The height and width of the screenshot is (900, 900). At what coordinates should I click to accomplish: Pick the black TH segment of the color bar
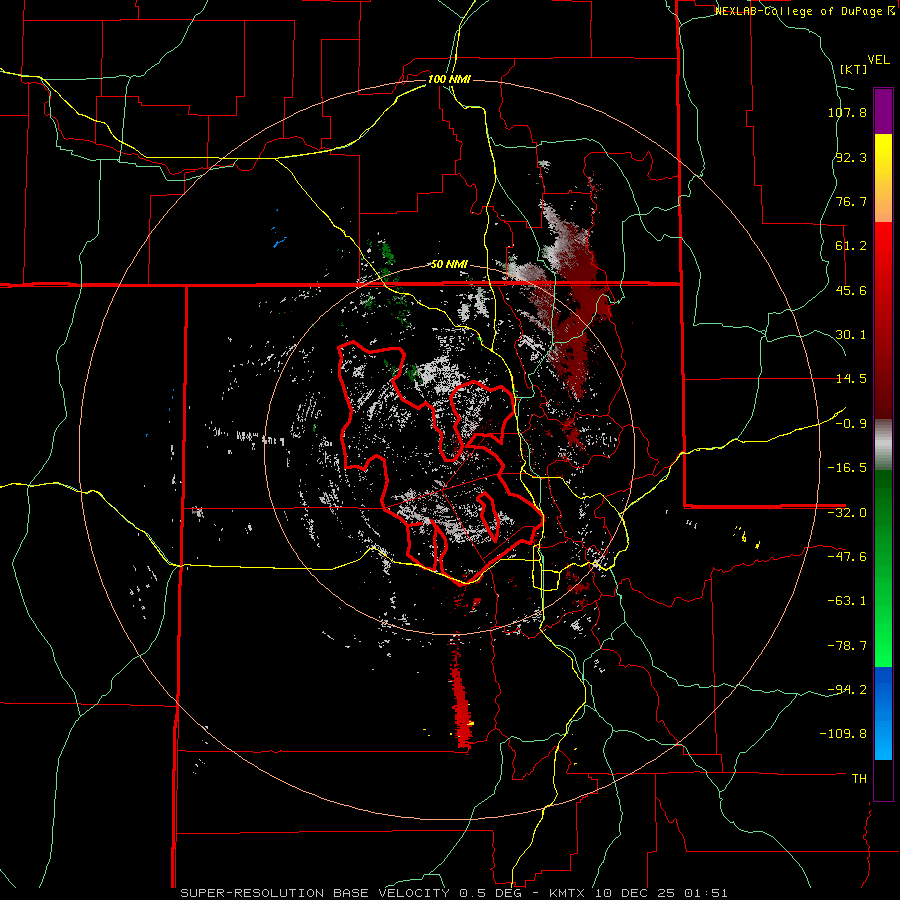(883, 780)
